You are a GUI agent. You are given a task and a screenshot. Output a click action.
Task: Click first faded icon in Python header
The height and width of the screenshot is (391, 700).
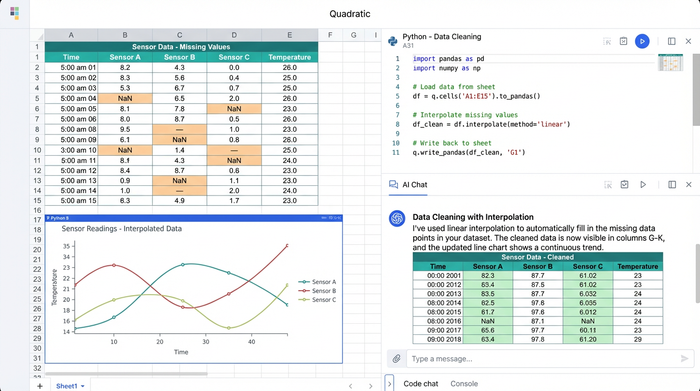(x=607, y=42)
